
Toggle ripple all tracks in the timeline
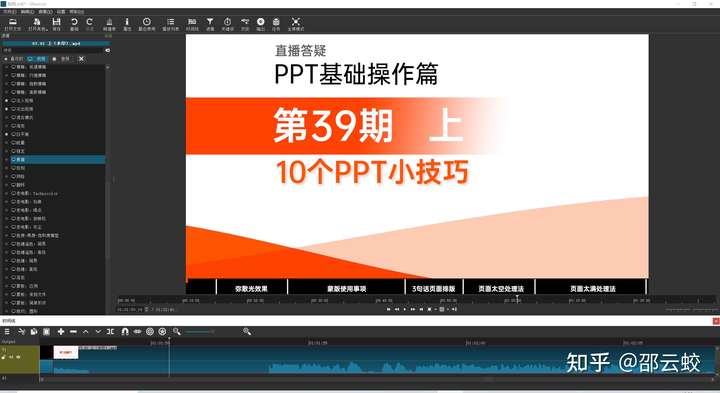(162, 331)
